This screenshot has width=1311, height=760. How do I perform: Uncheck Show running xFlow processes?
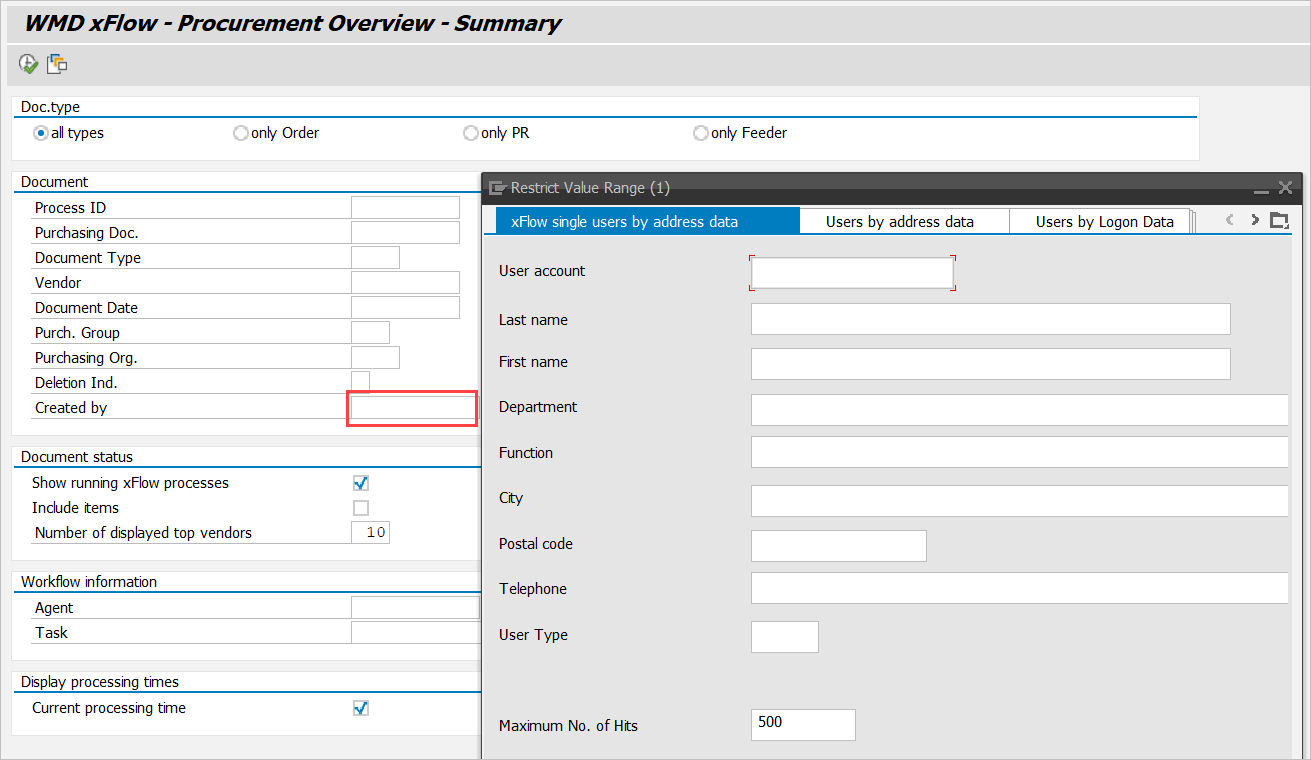(x=361, y=483)
